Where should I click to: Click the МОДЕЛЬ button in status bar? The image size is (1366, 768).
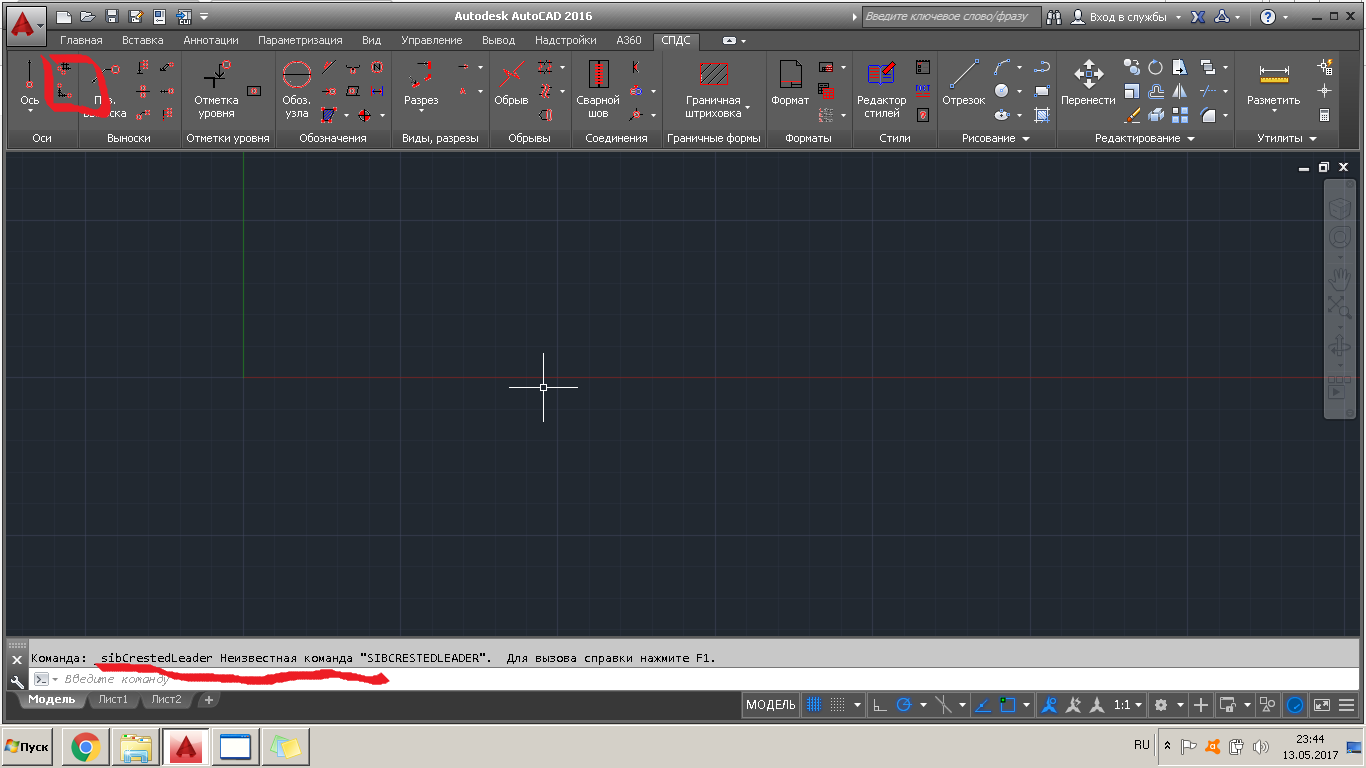coord(771,705)
